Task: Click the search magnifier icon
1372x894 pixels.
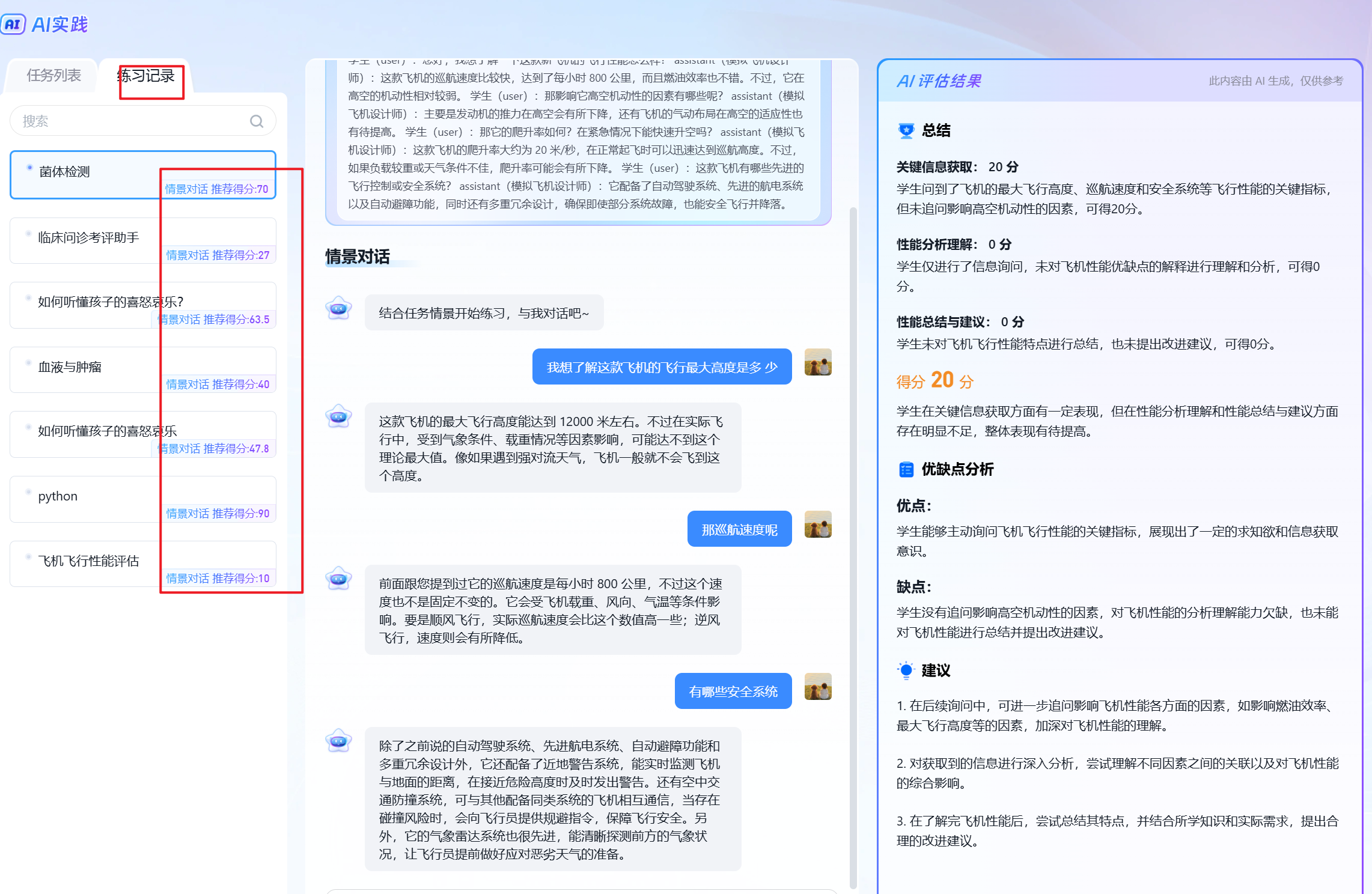Action: pyautogui.click(x=257, y=121)
